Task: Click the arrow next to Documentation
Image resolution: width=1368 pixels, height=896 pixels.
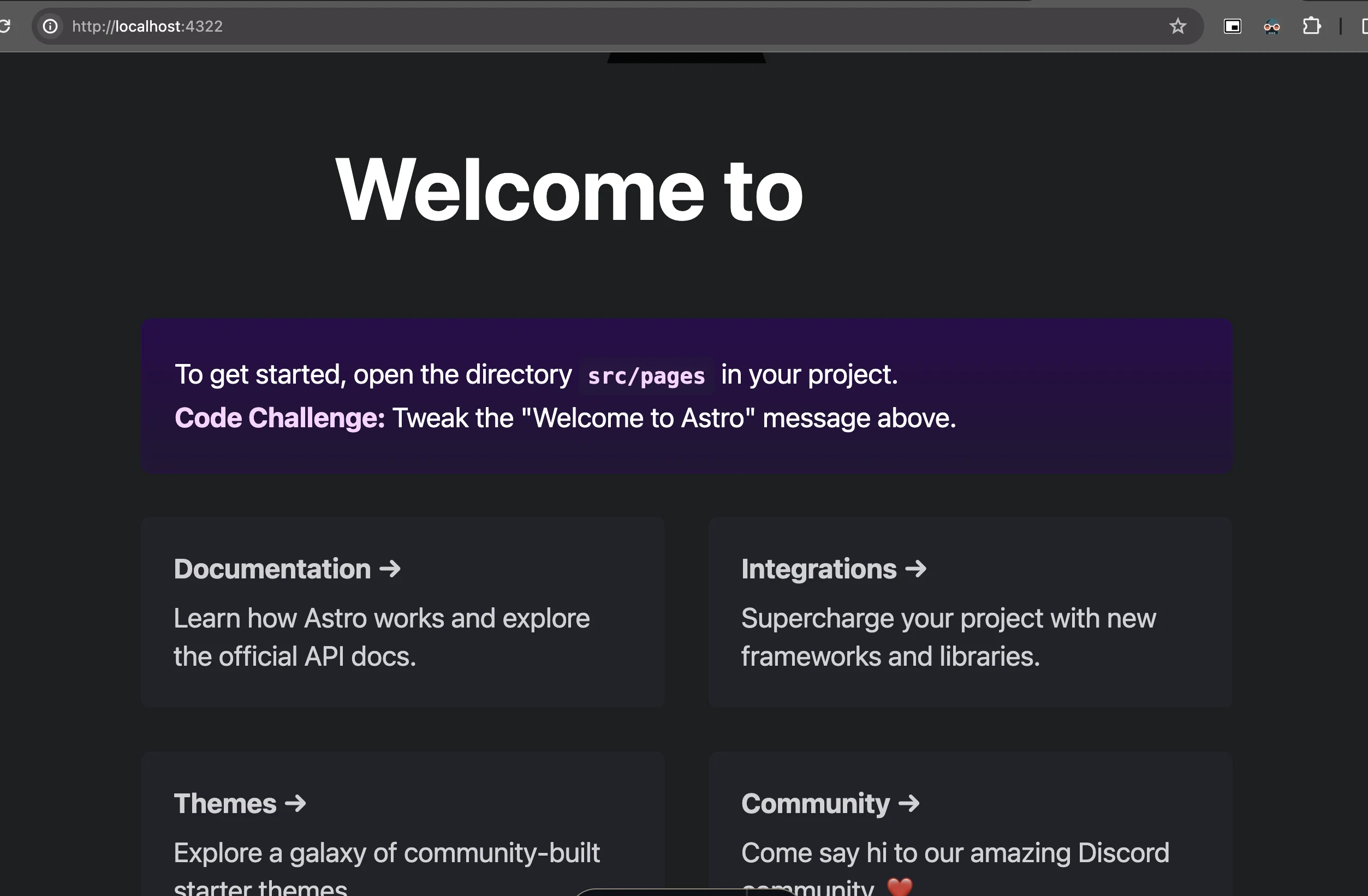Action: click(x=390, y=569)
